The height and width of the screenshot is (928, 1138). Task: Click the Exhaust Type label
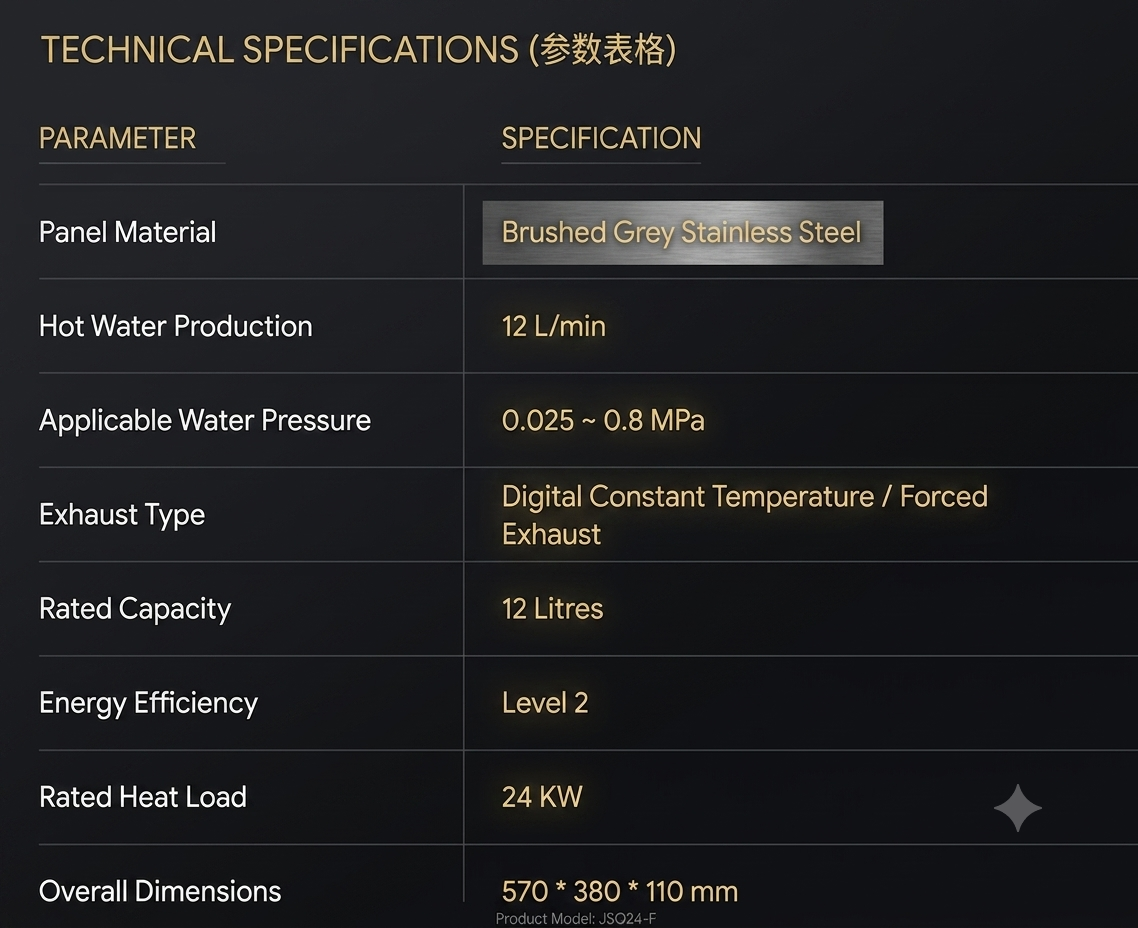coord(122,514)
